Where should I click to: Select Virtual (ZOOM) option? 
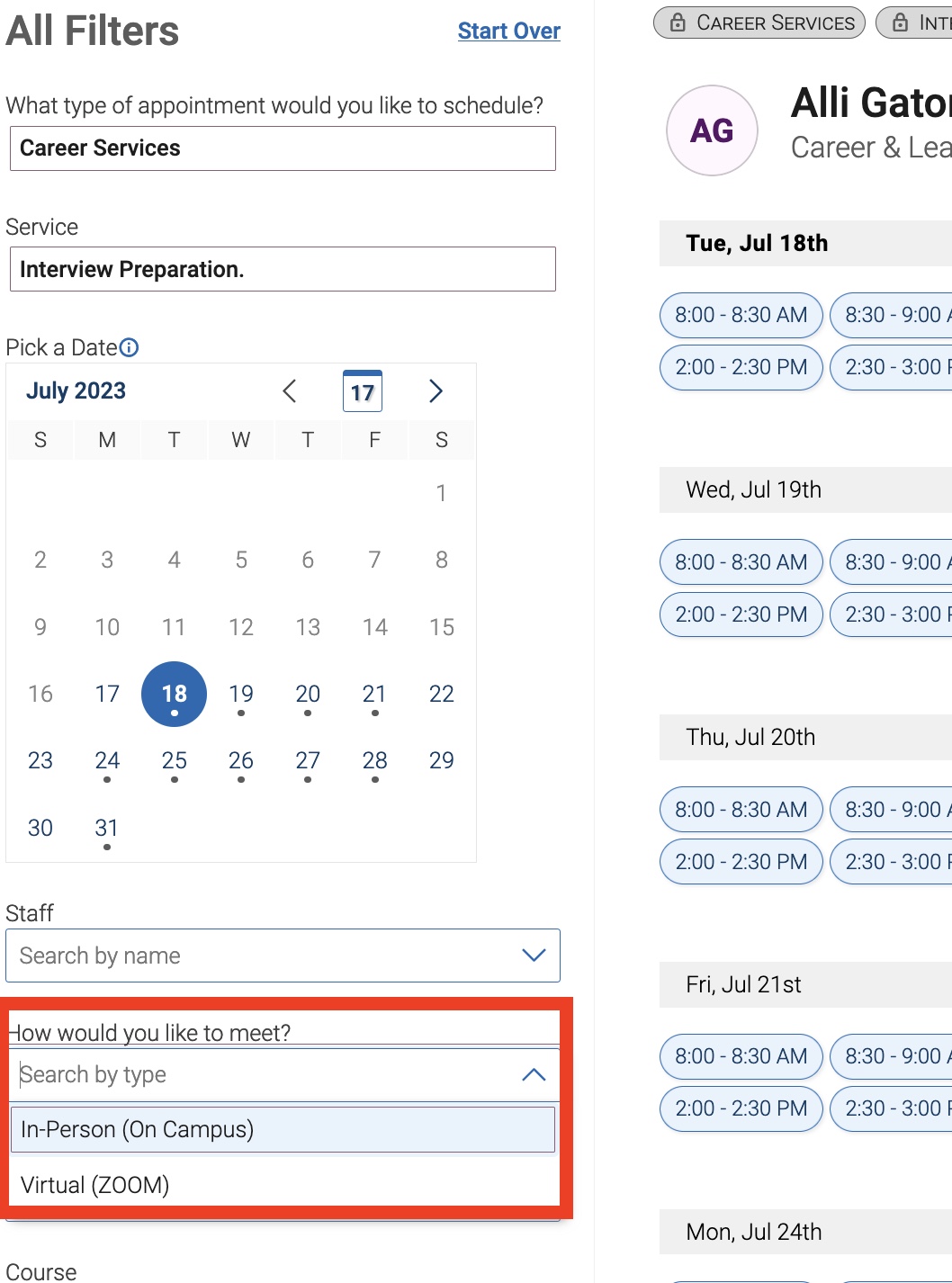click(x=283, y=1185)
